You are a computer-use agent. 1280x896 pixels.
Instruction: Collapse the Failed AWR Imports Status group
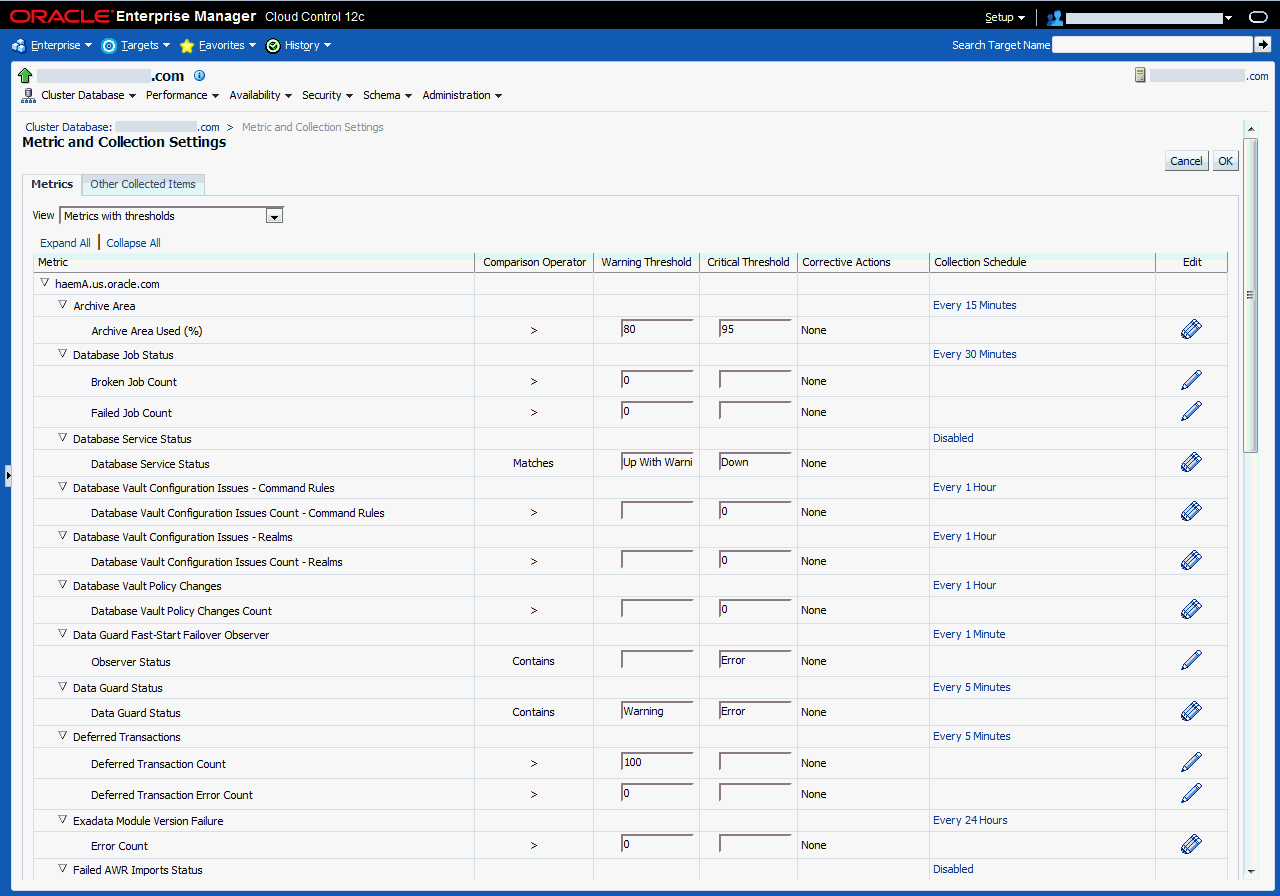(x=62, y=869)
